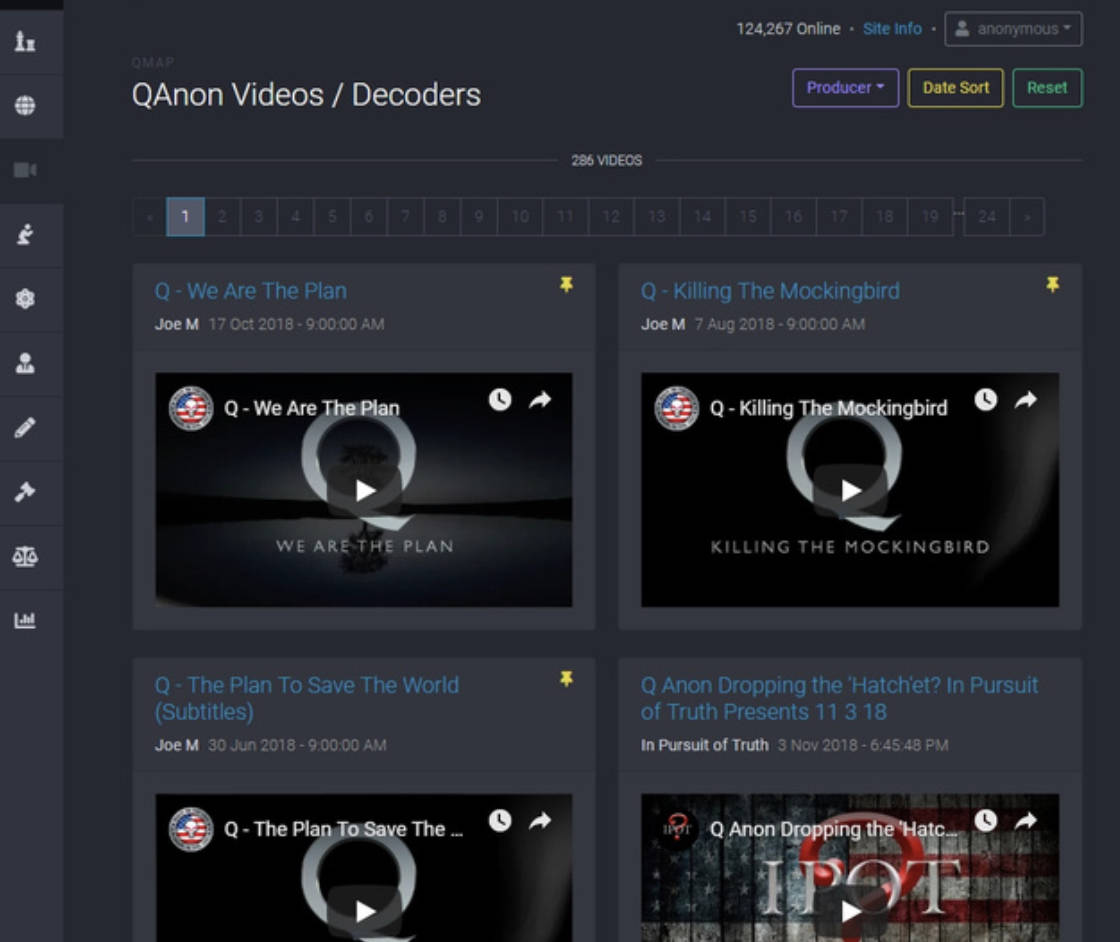Go to page 19 of videos
The width and height of the screenshot is (1120, 942).
click(930, 216)
